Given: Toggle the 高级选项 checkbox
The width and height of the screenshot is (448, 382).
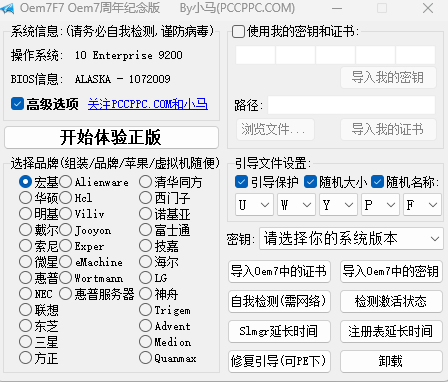Looking at the screenshot, I should click(17, 104).
